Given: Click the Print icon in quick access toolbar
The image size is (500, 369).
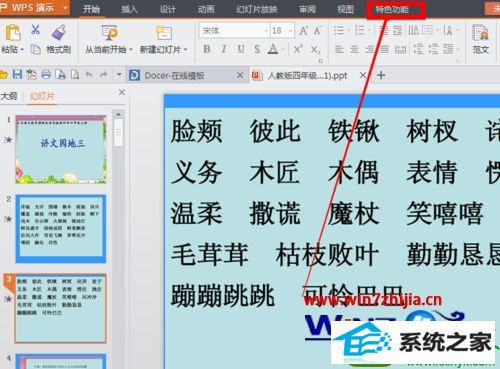Looking at the screenshot, I should (46, 74).
